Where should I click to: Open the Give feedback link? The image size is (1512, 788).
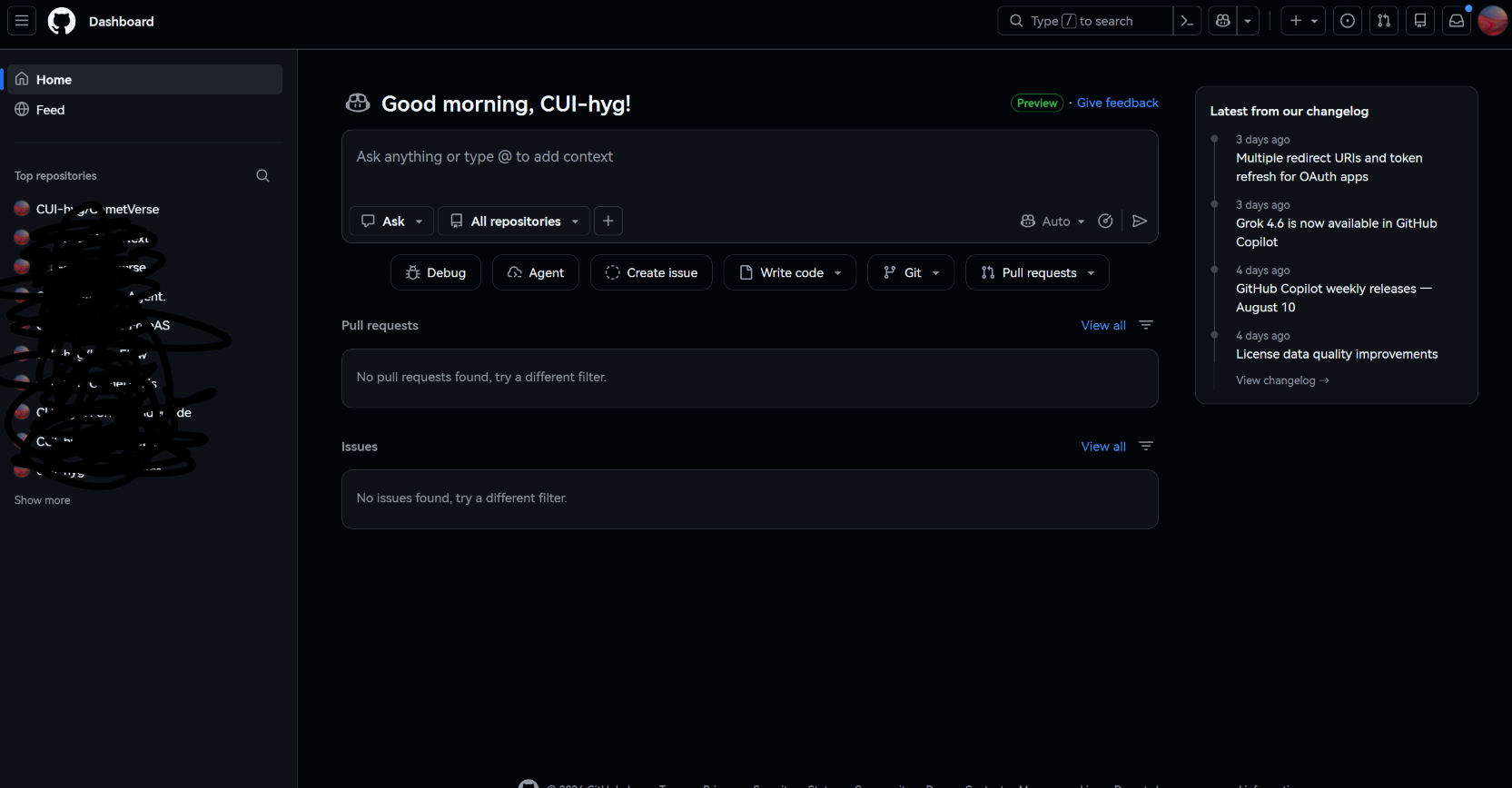coord(1118,103)
